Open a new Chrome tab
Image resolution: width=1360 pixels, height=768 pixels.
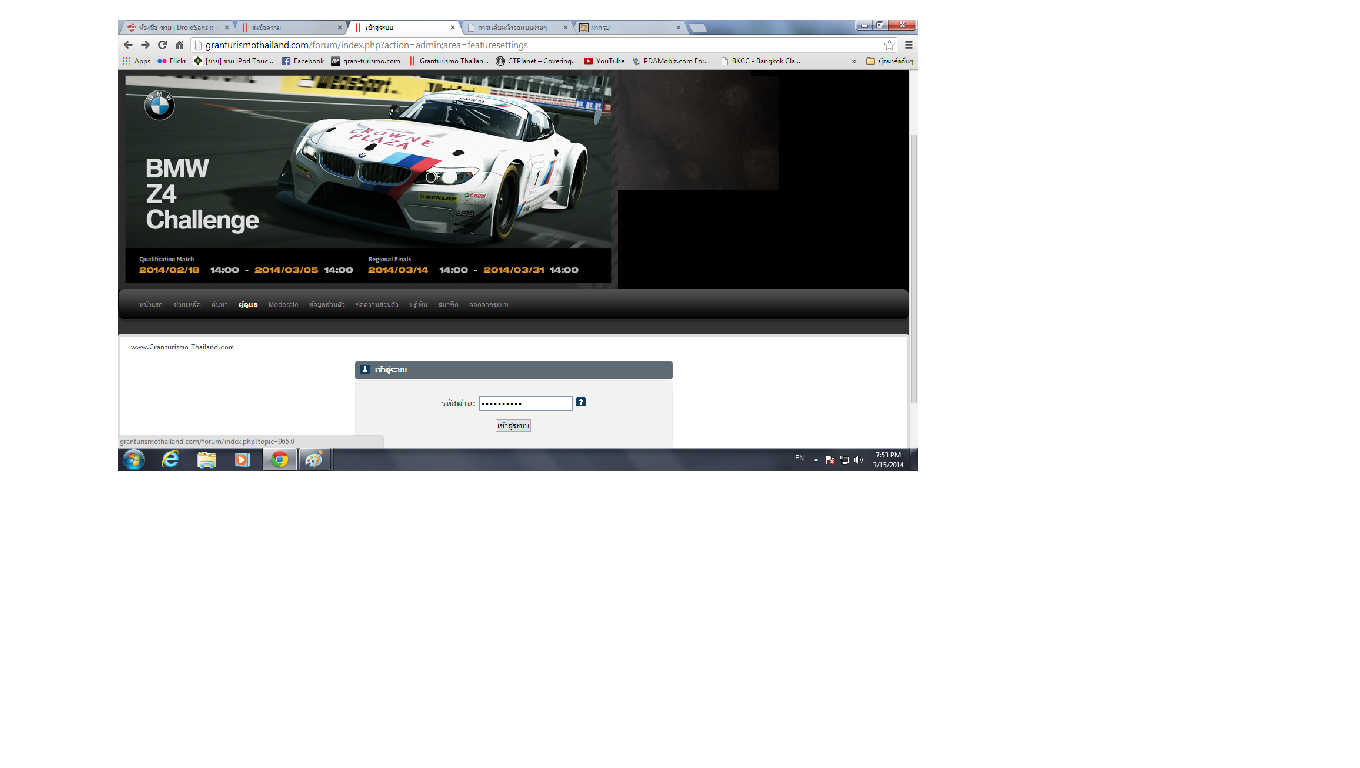pos(698,28)
